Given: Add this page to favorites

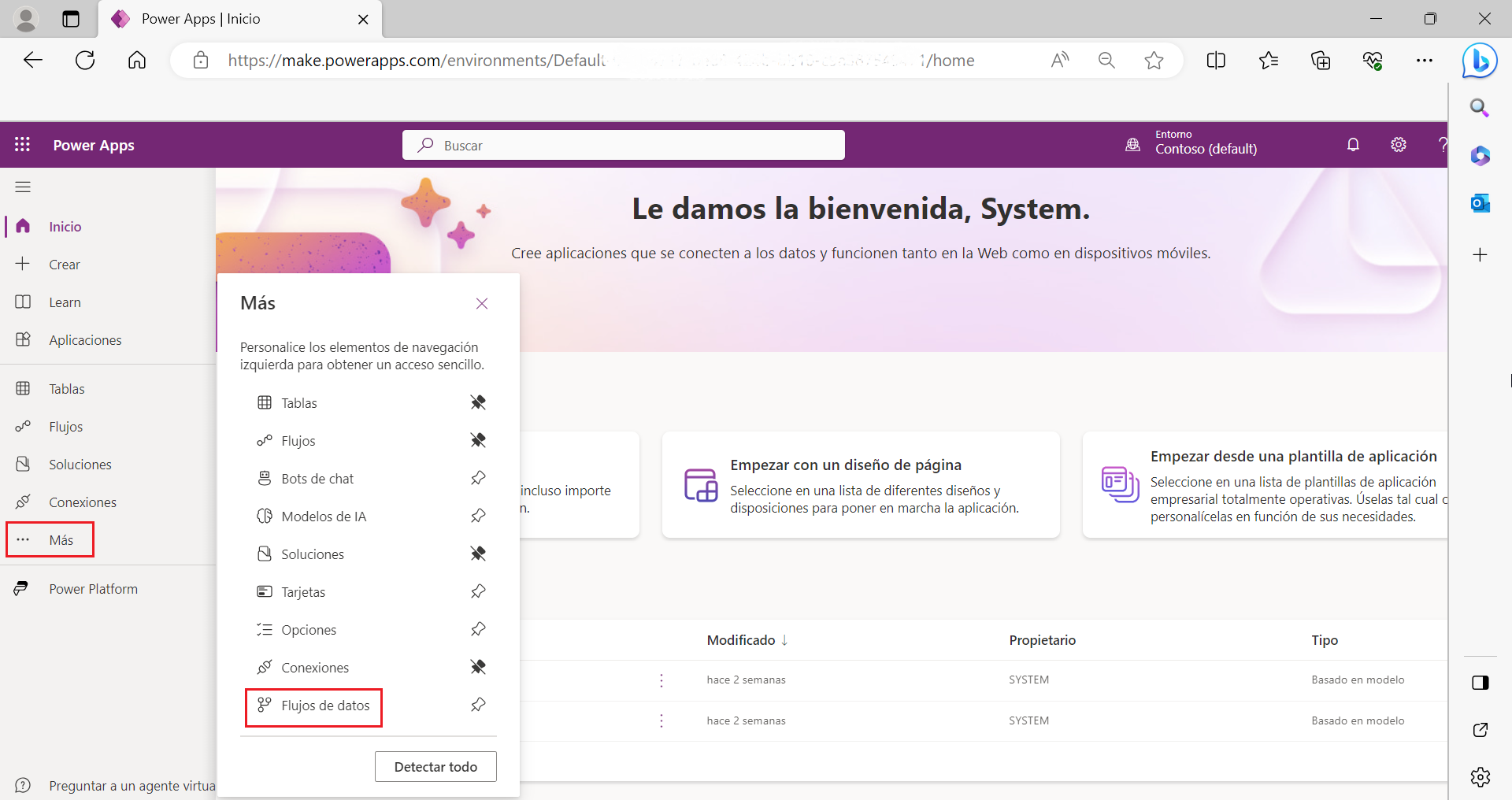Looking at the screenshot, I should click(x=1154, y=60).
